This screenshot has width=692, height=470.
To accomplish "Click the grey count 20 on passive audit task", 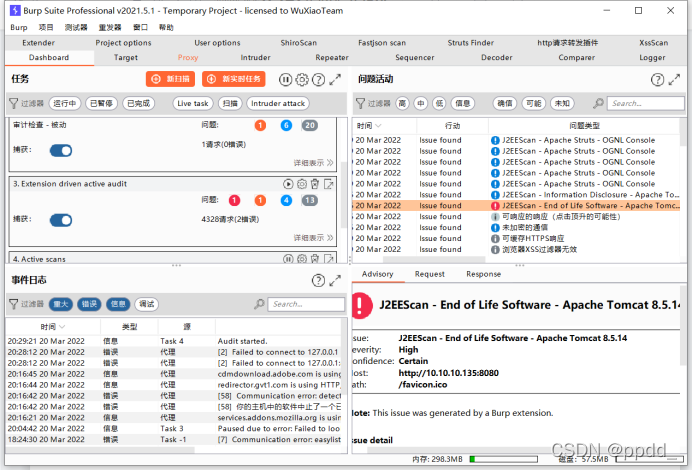I will pyautogui.click(x=310, y=125).
